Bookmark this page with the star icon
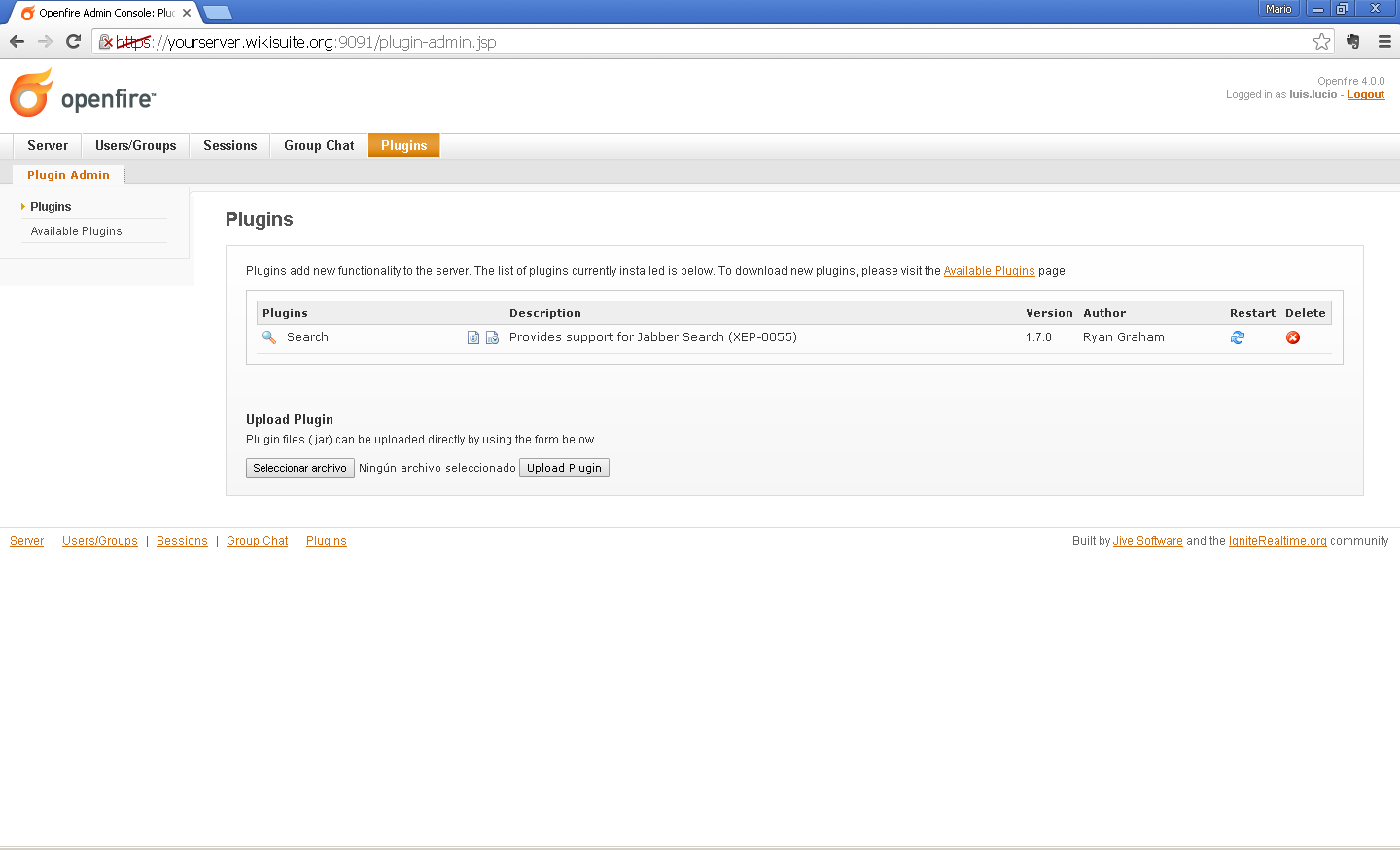1400x850 pixels. point(1321,42)
